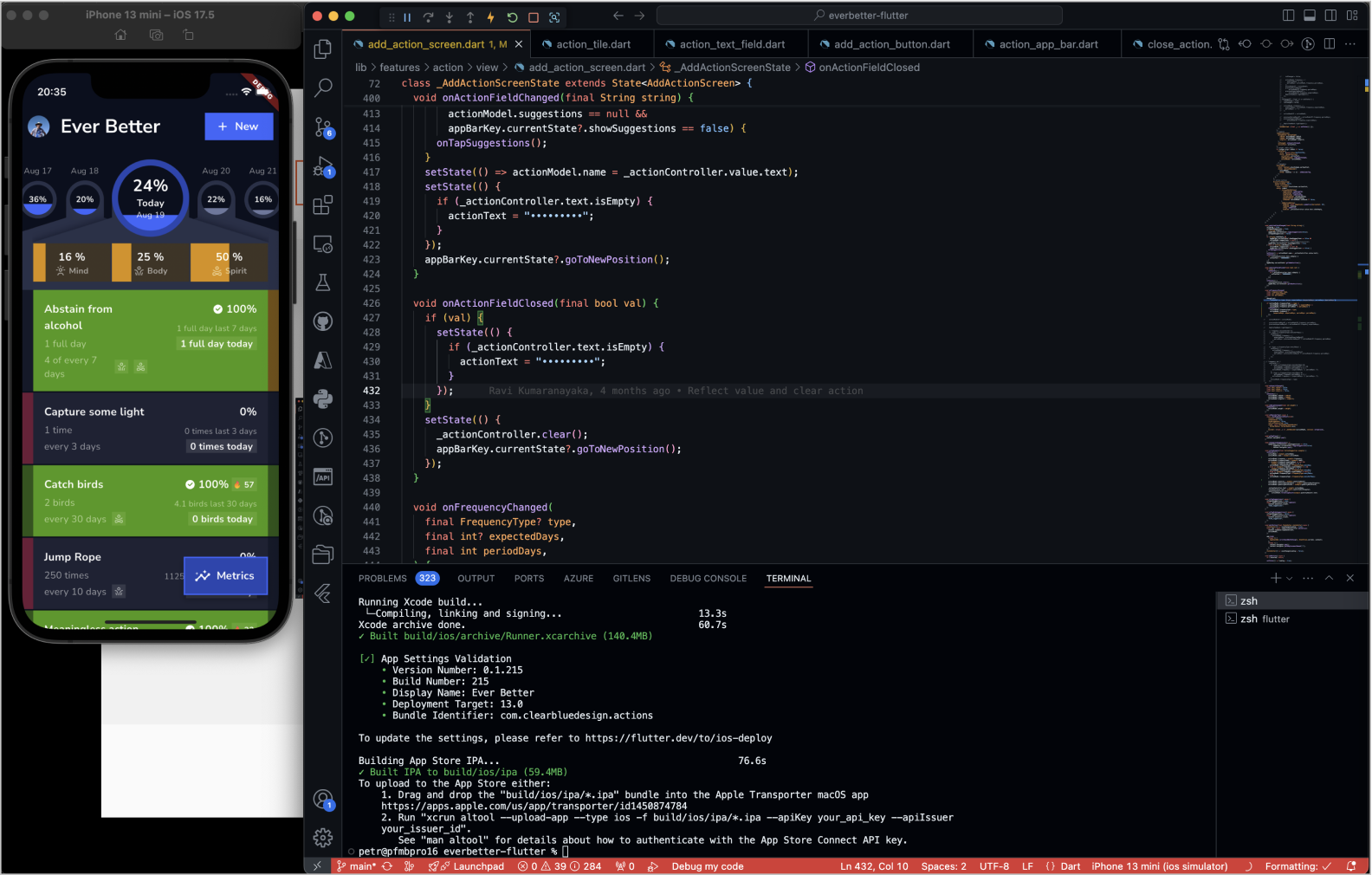Open notifications bell in status bar
The image size is (1372, 875).
[x=1351, y=866]
